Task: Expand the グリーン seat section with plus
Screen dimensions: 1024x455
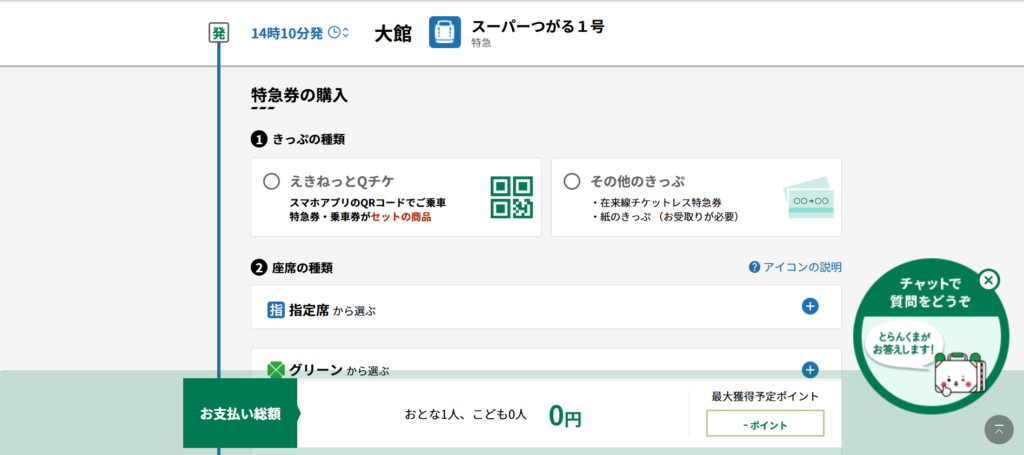Action: 810,369
